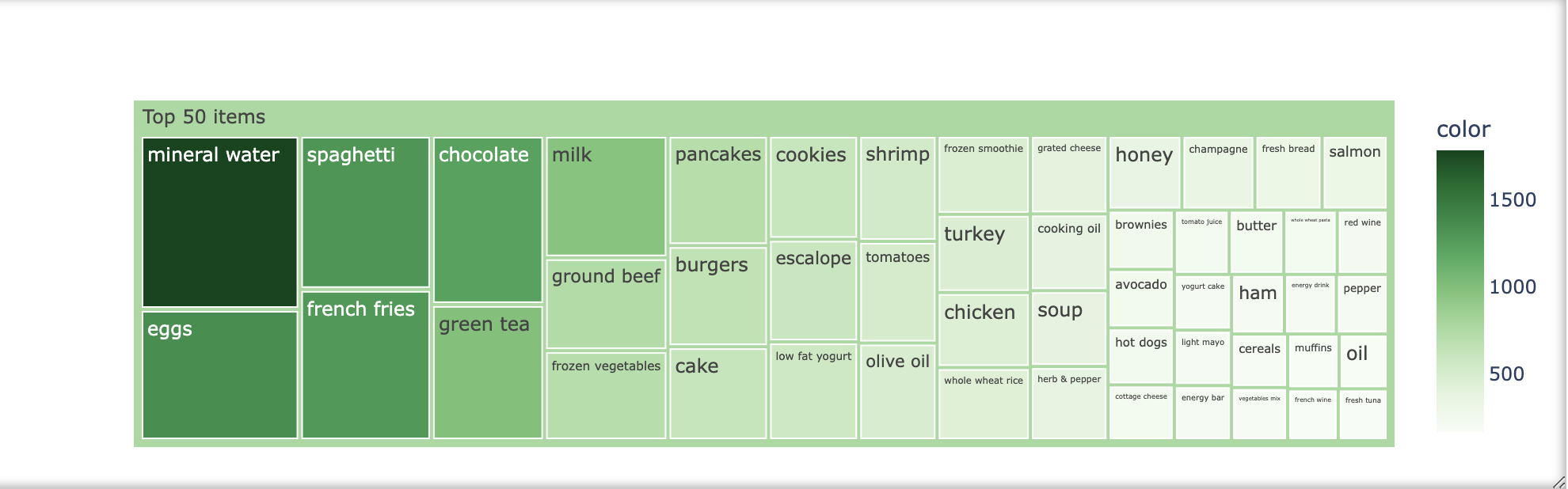
Task: Click the burgers rectangle
Action: click(x=718, y=296)
